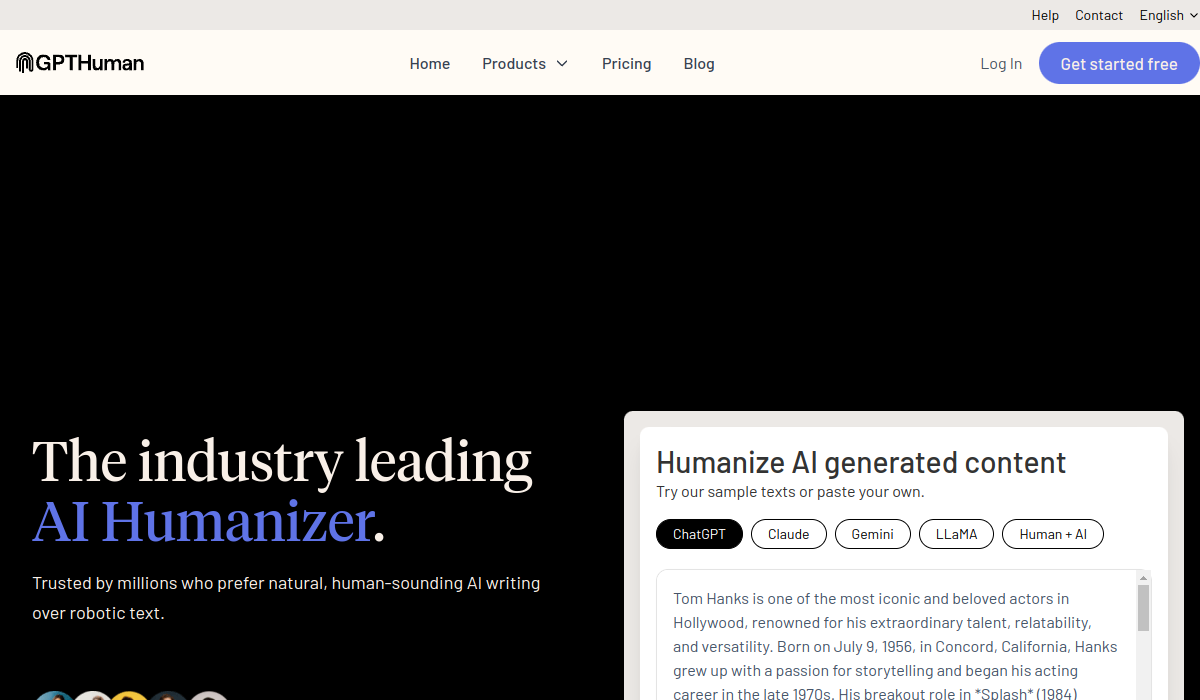Select the Claude sample text tab
The image size is (1200, 700).
tap(789, 534)
